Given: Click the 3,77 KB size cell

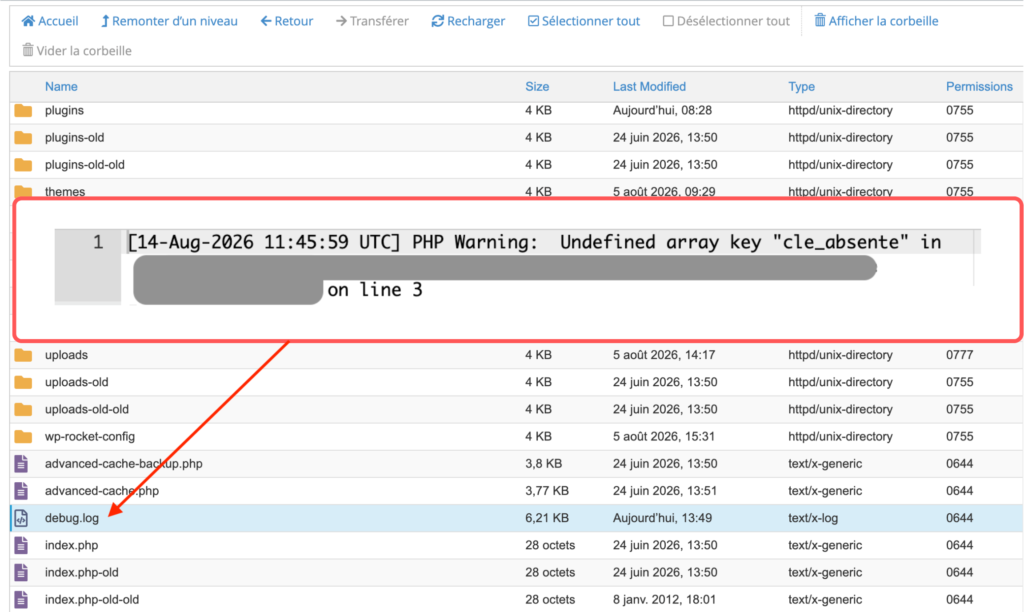Looking at the screenshot, I should click(x=547, y=491).
